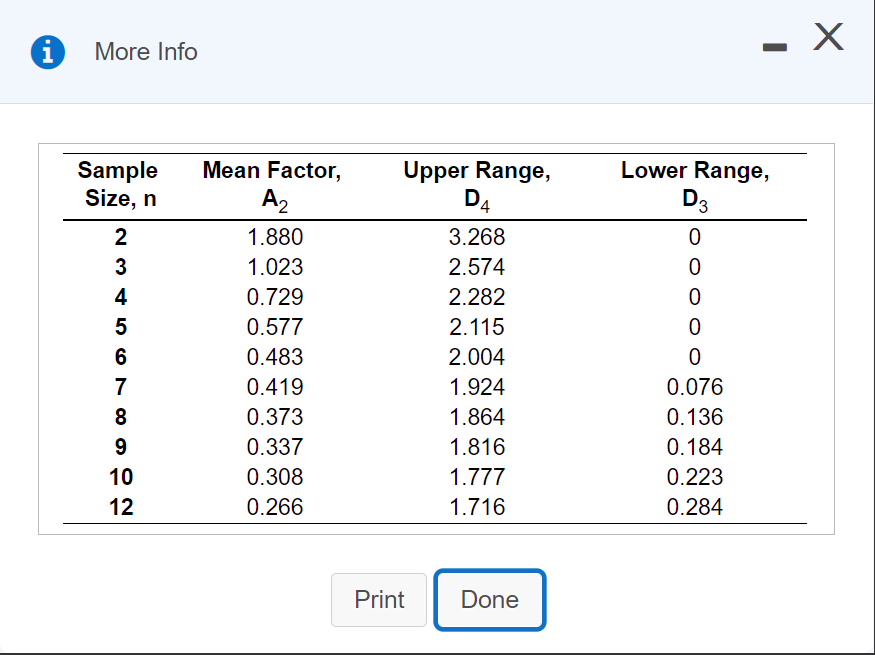Click the sample size 8 row label
This screenshot has width=875, height=655.
coord(121,417)
